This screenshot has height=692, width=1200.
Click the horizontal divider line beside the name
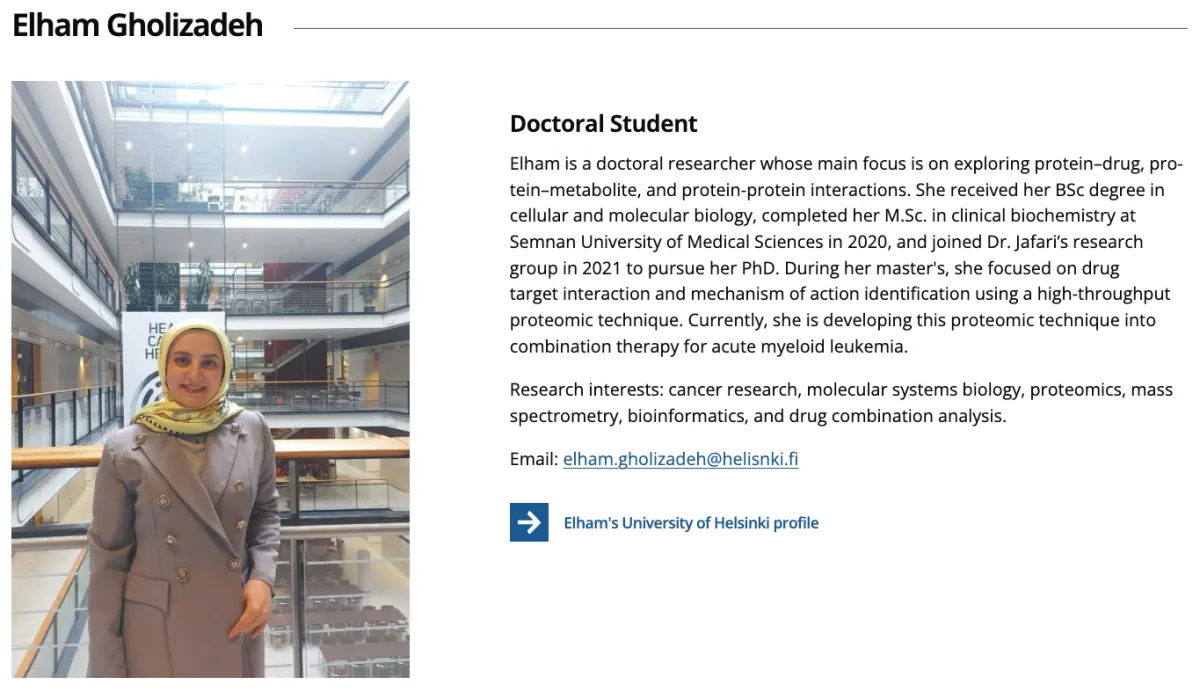740,28
